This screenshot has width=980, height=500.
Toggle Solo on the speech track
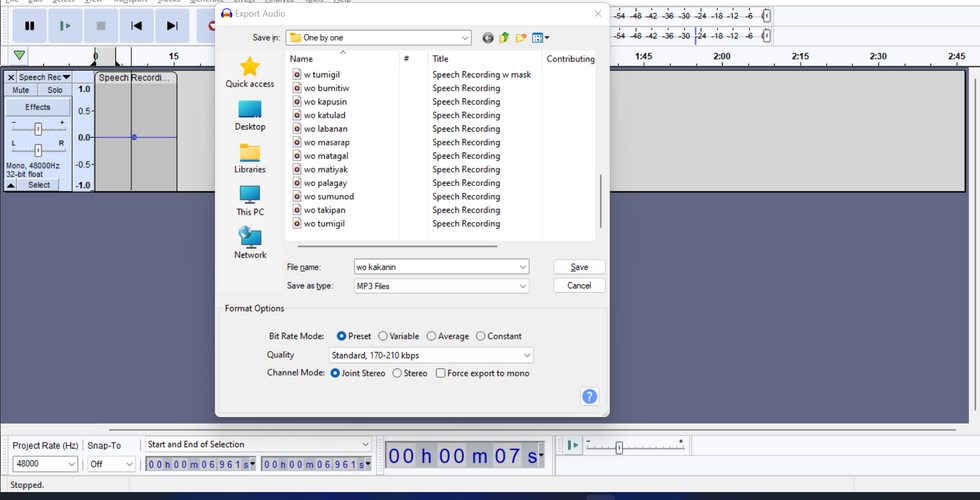[x=55, y=90]
